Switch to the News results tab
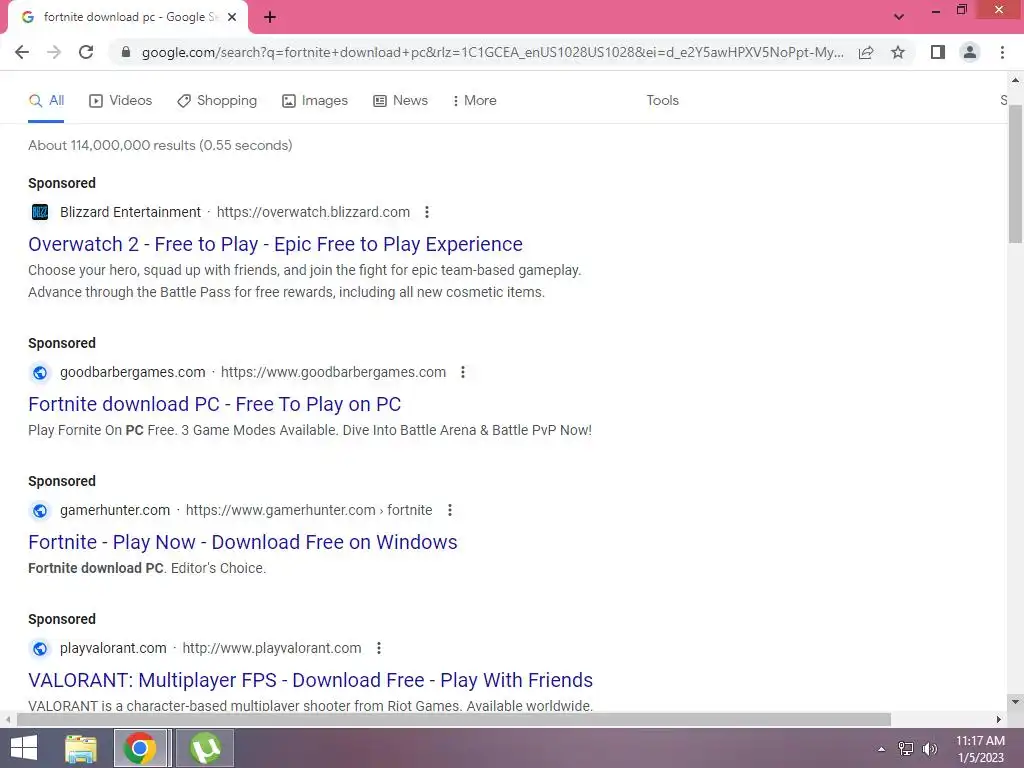 click(400, 101)
